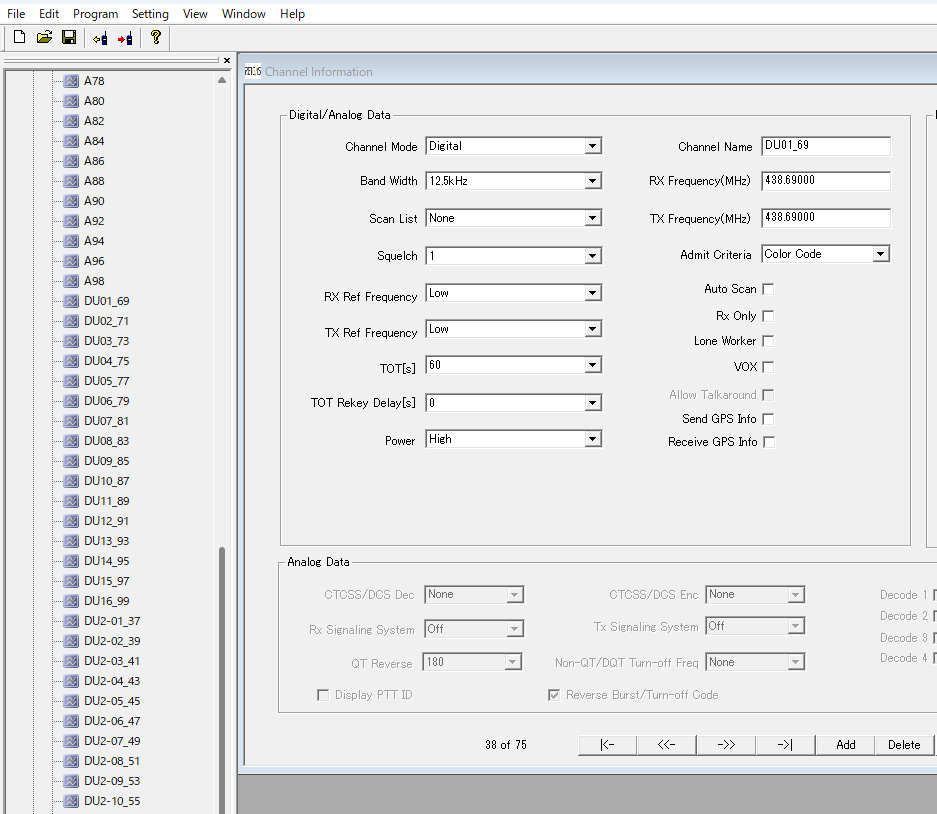Click the red-arrow radio write icon
This screenshot has height=814, width=937.
[x=125, y=38]
